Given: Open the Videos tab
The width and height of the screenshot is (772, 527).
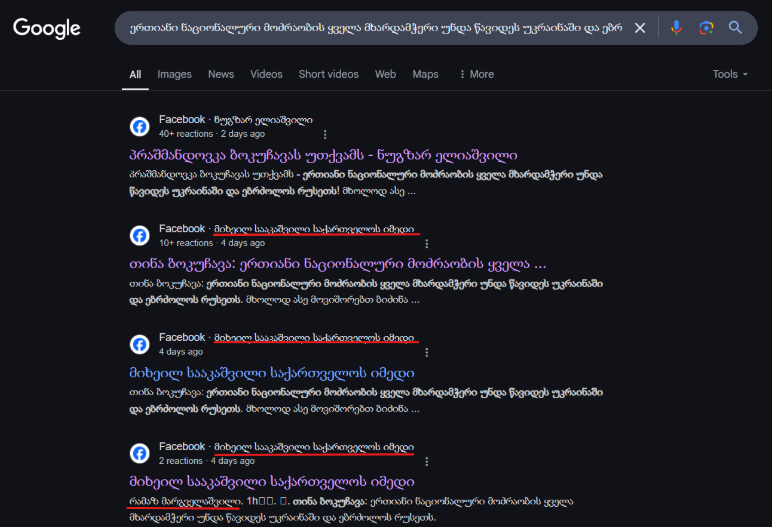Looking at the screenshot, I should (x=266, y=74).
